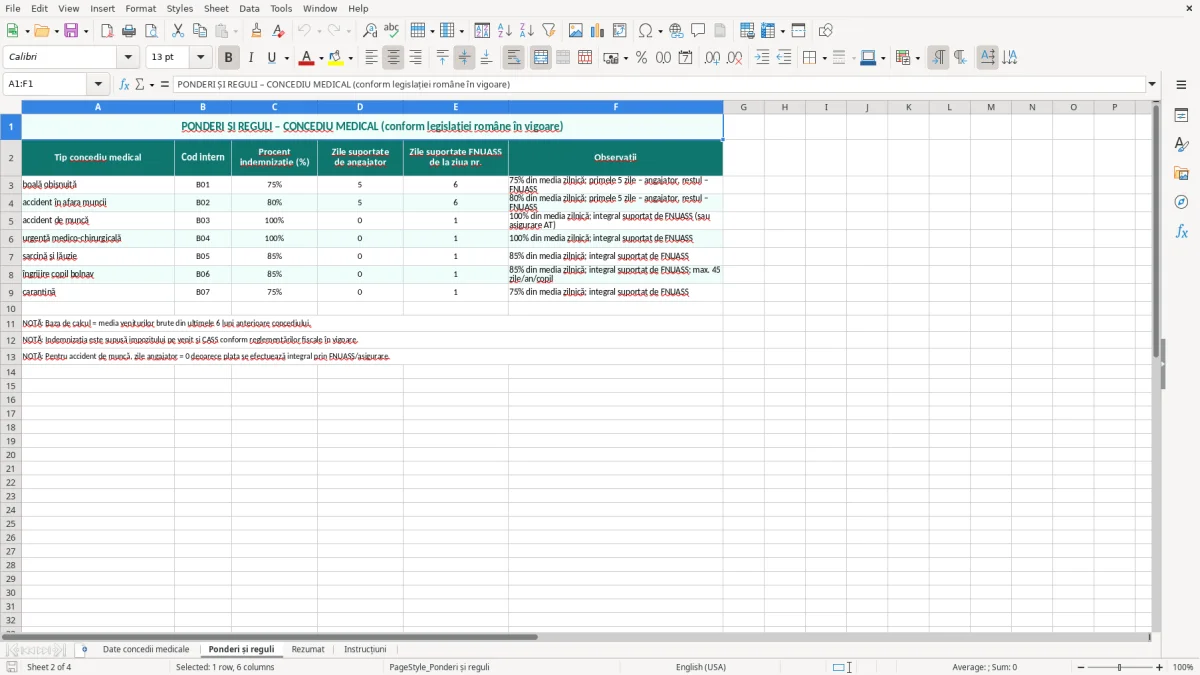This screenshot has height=675, width=1200.
Task: Open the Font Name dropdown
Action: pos(128,57)
